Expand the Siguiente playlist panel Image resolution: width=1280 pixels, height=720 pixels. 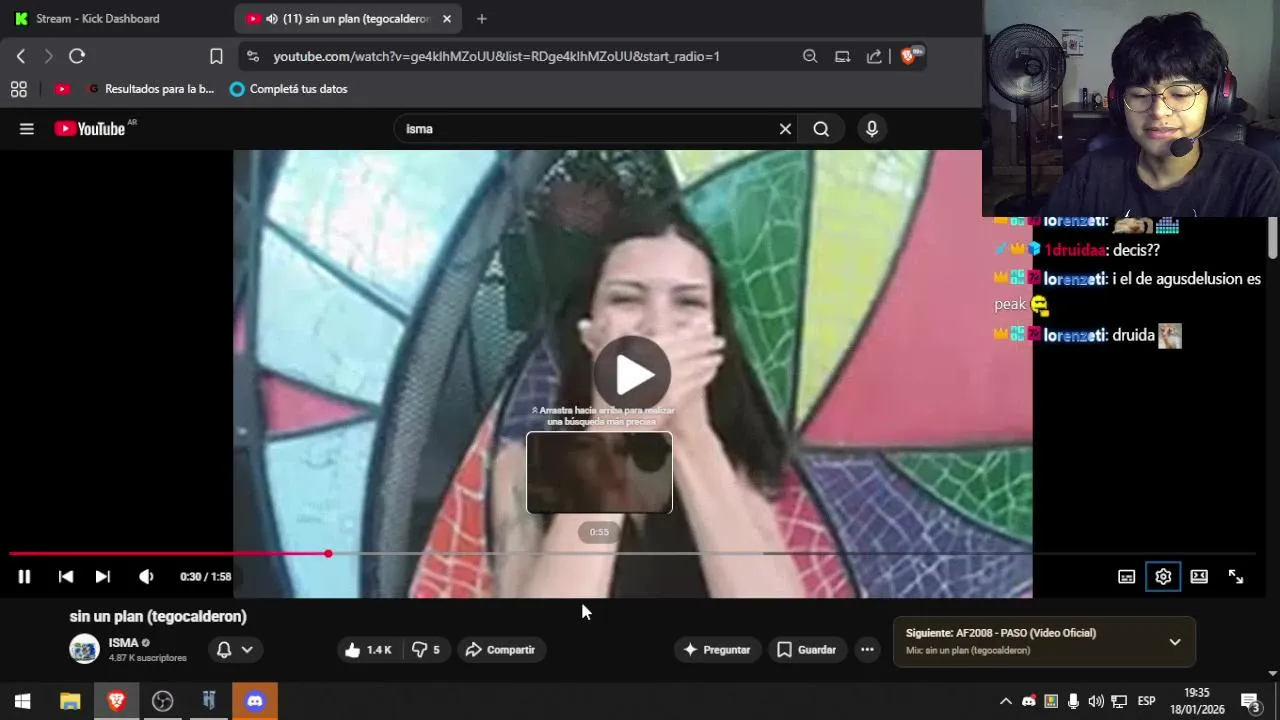(x=1175, y=642)
